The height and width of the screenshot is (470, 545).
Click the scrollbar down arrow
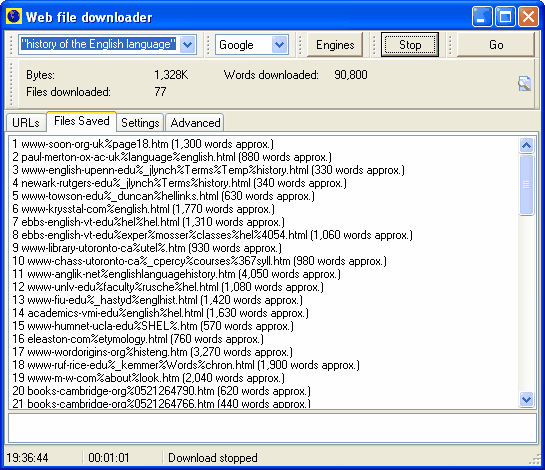click(x=526, y=399)
